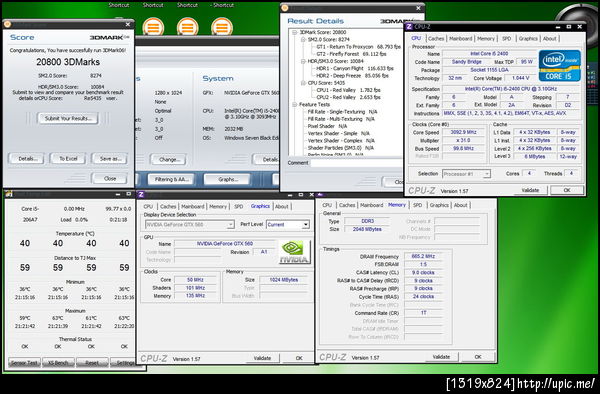This screenshot has height=394, width=600.
Task: Click the 20800 3DMarks score text
Action: click(x=68, y=62)
